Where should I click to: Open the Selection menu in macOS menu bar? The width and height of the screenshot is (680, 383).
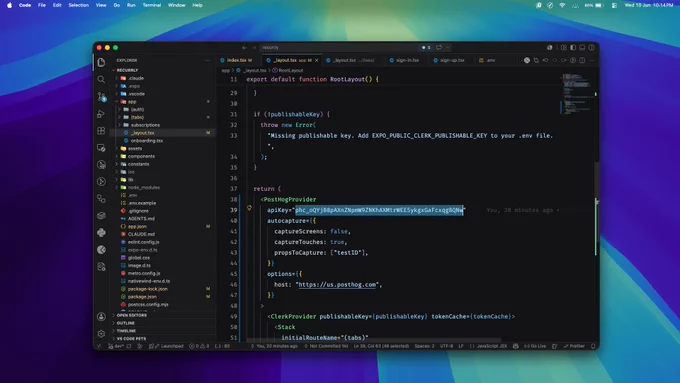78,5
